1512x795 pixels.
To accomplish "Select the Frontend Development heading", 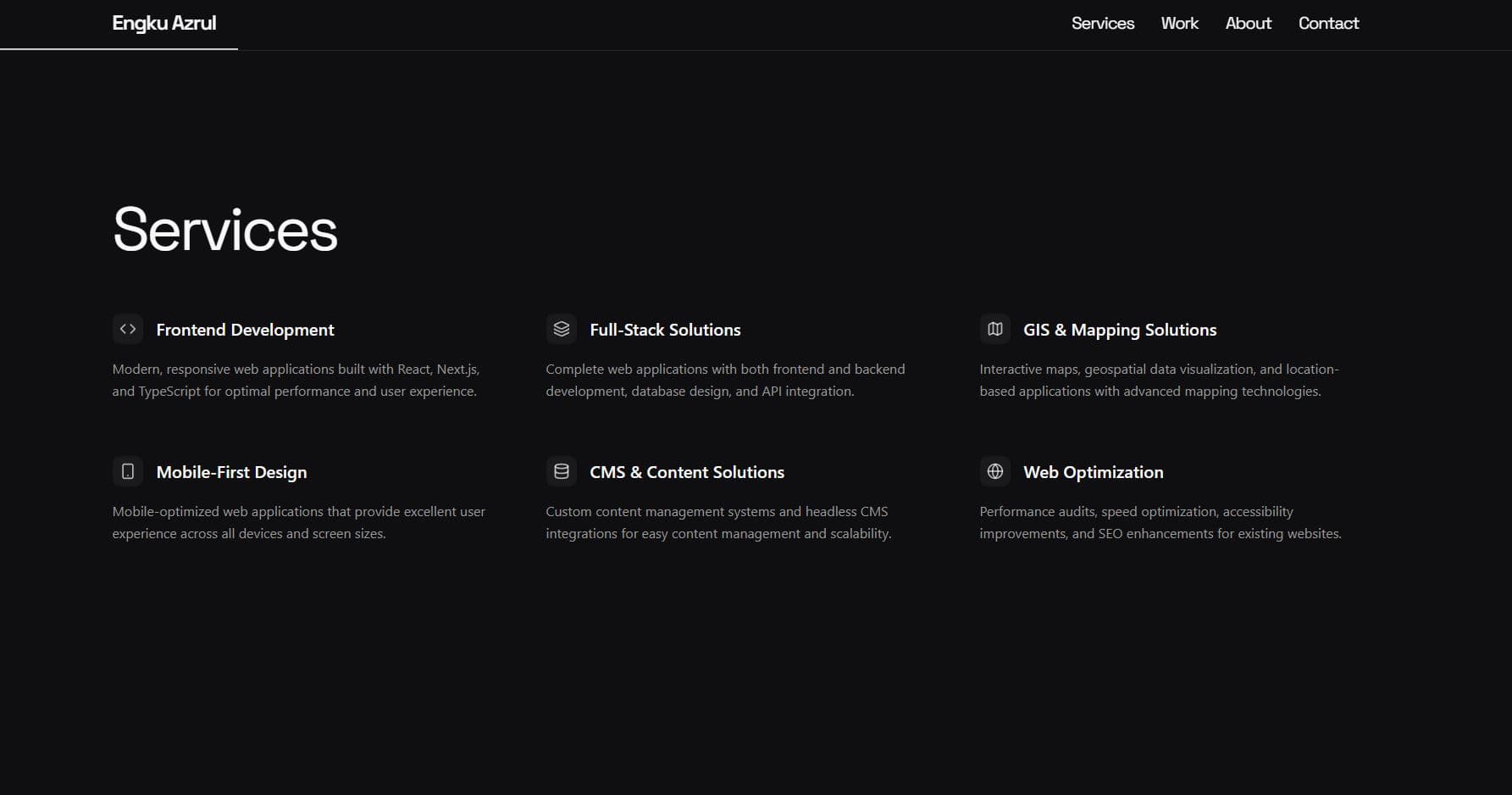I will pyautogui.click(x=245, y=330).
